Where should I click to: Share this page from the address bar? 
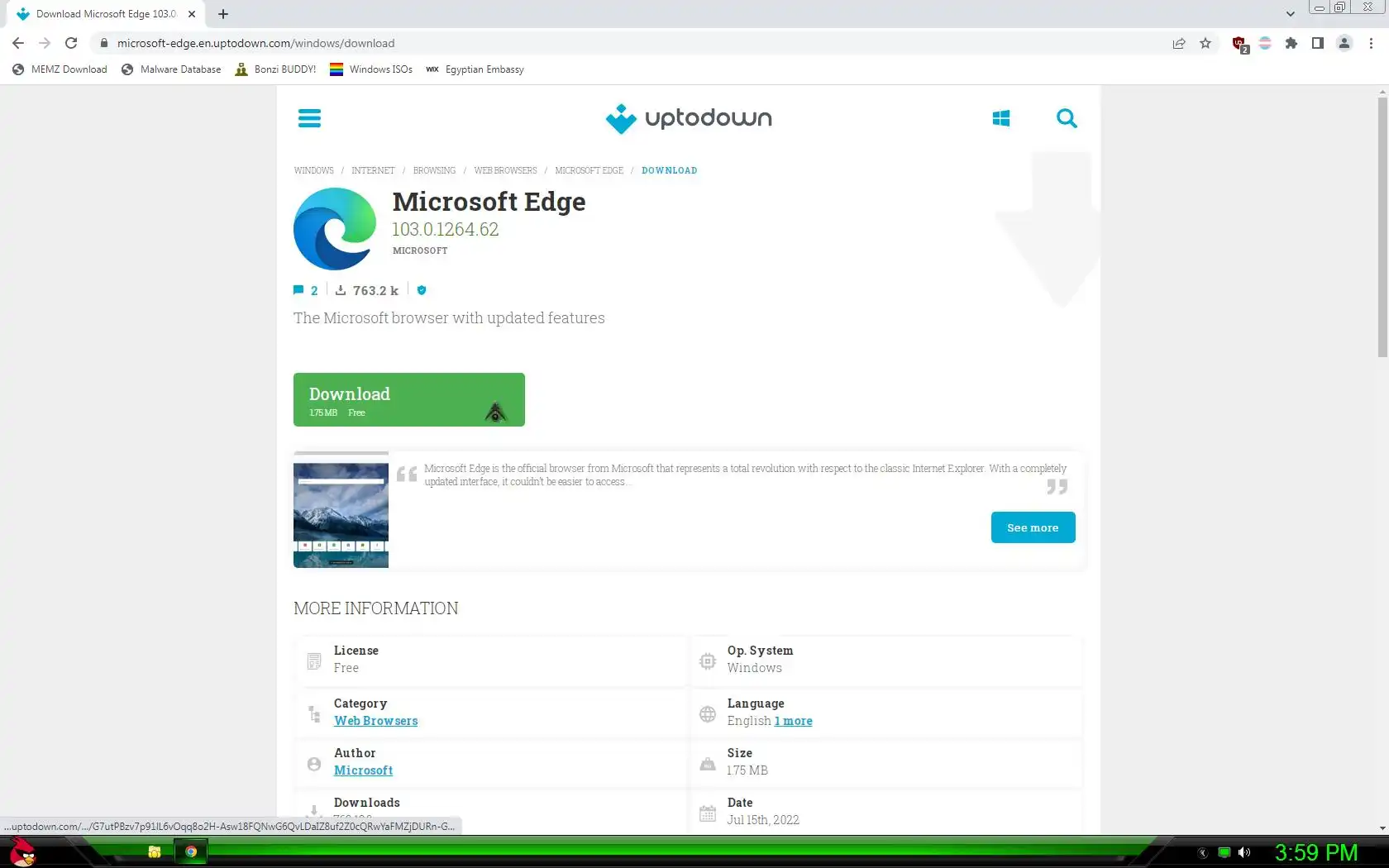point(1179,43)
